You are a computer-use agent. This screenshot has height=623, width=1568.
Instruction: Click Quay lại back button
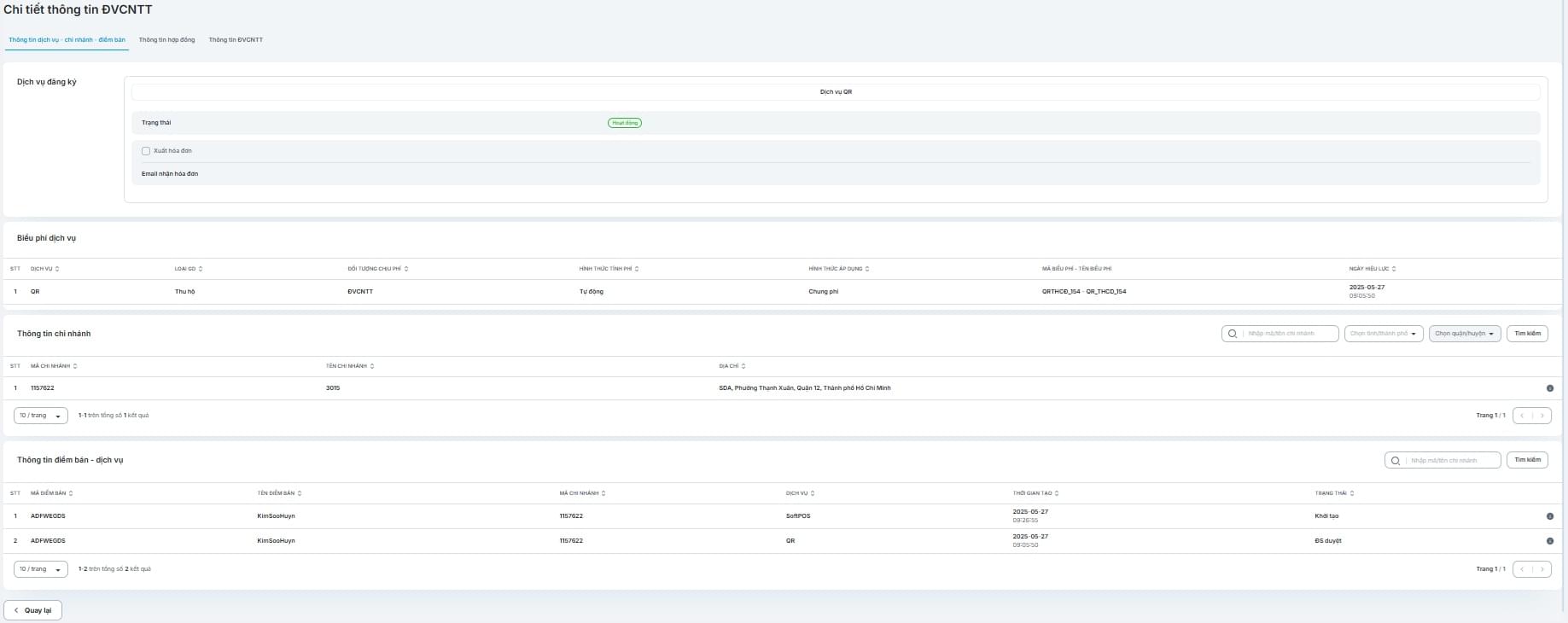coord(33,610)
